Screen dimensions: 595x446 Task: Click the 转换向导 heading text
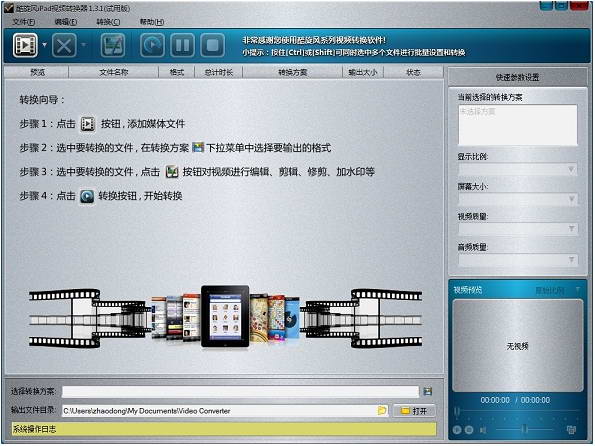pyautogui.click(x=42, y=100)
